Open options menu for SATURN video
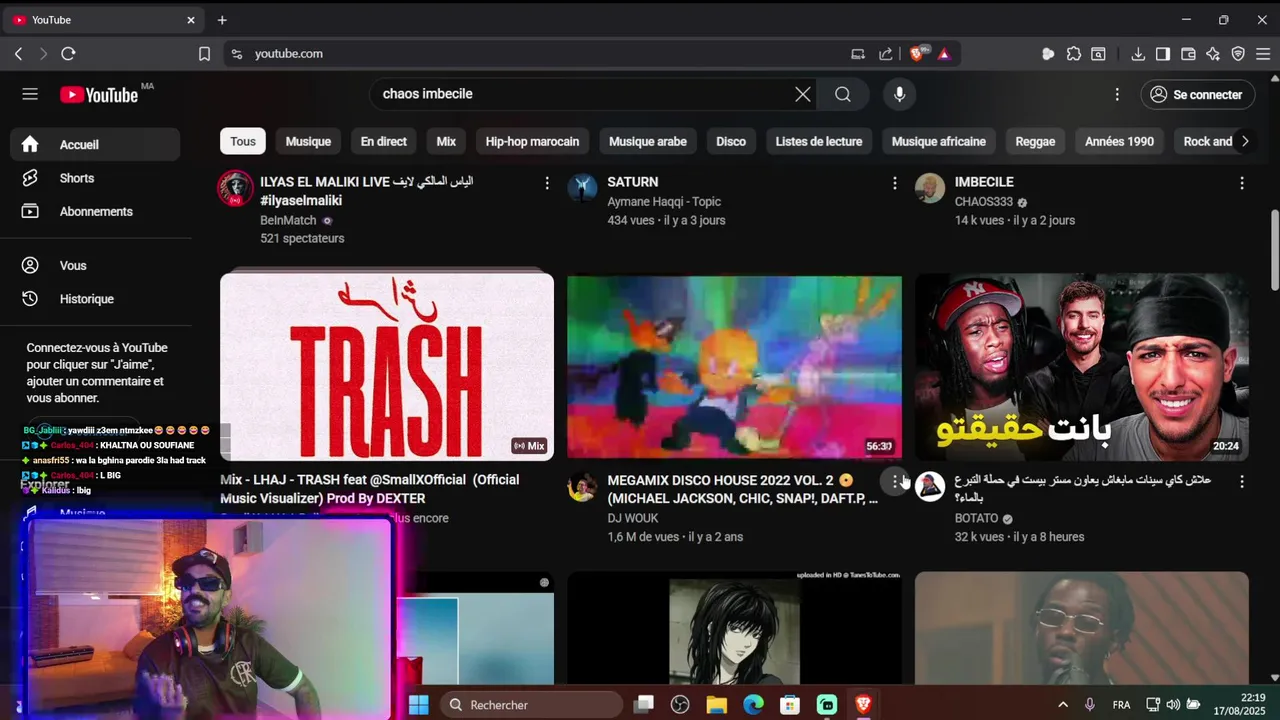The height and width of the screenshot is (720, 1280). tap(894, 183)
